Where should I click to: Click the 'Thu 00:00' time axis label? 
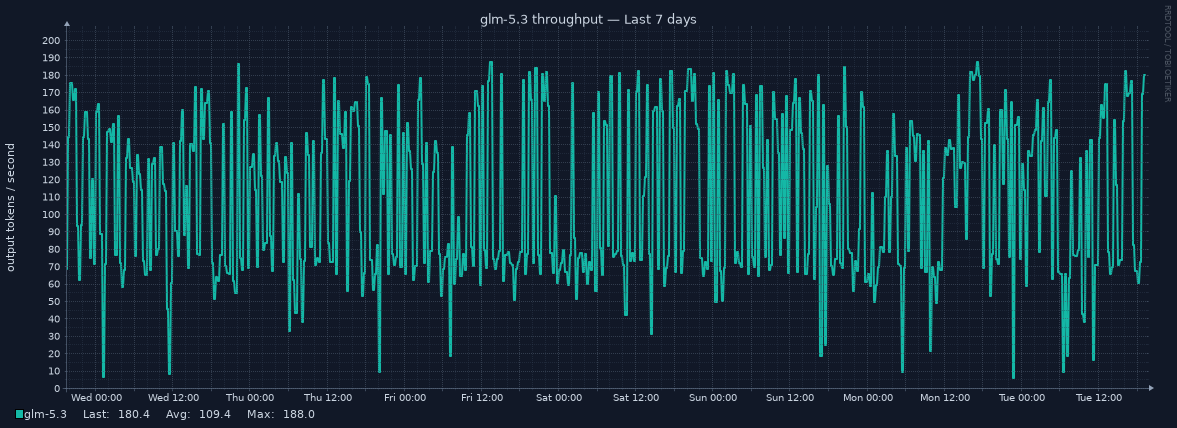coord(250,398)
